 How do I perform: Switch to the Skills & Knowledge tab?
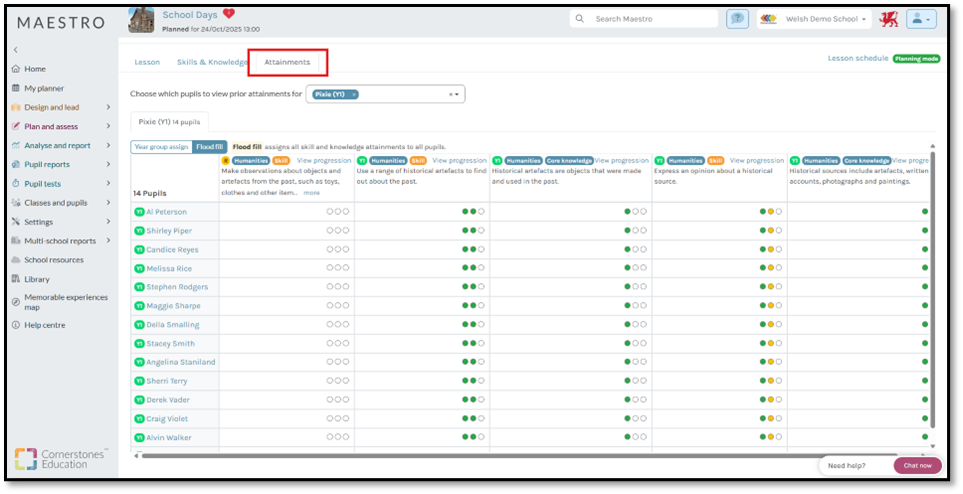(x=212, y=62)
